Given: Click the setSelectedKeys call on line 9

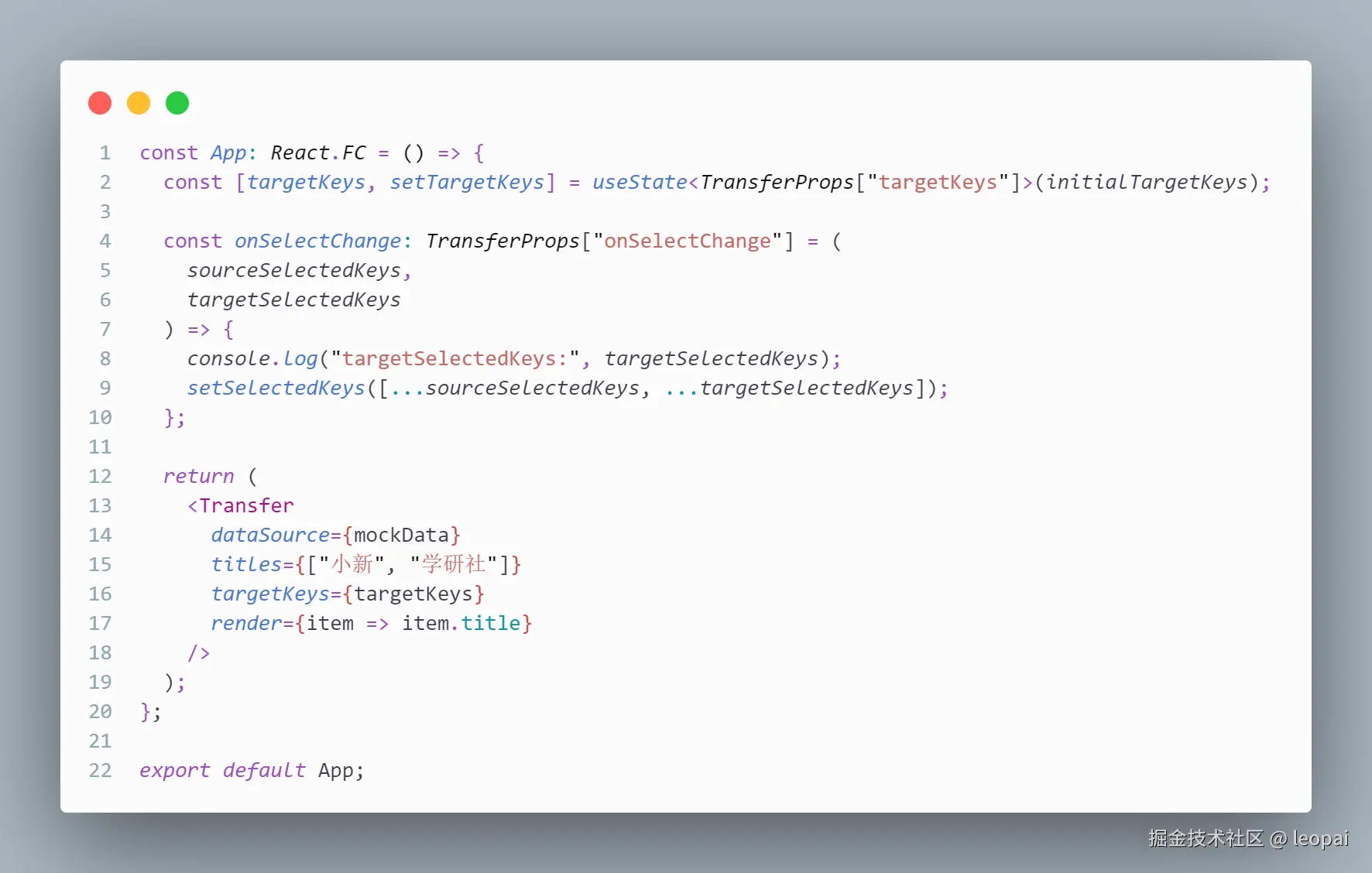Looking at the screenshot, I should click(x=276, y=389).
